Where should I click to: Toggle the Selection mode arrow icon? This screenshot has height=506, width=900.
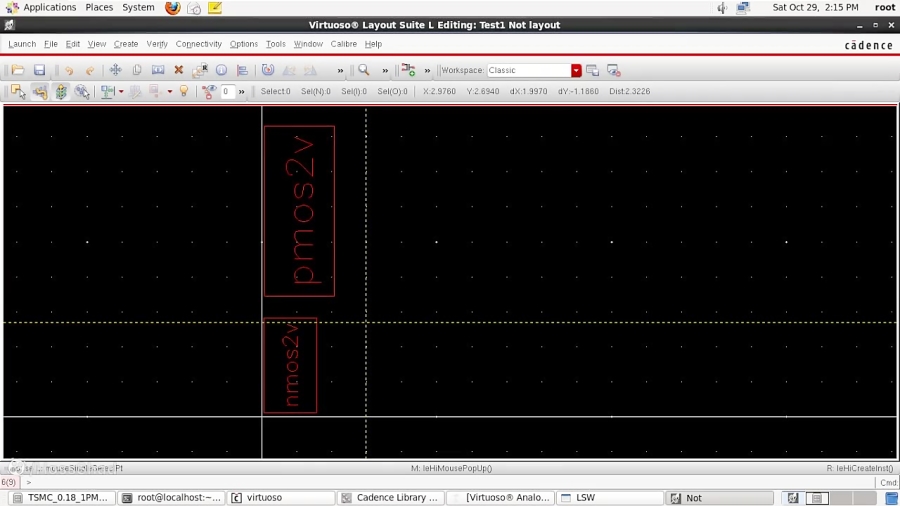[18, 91]
